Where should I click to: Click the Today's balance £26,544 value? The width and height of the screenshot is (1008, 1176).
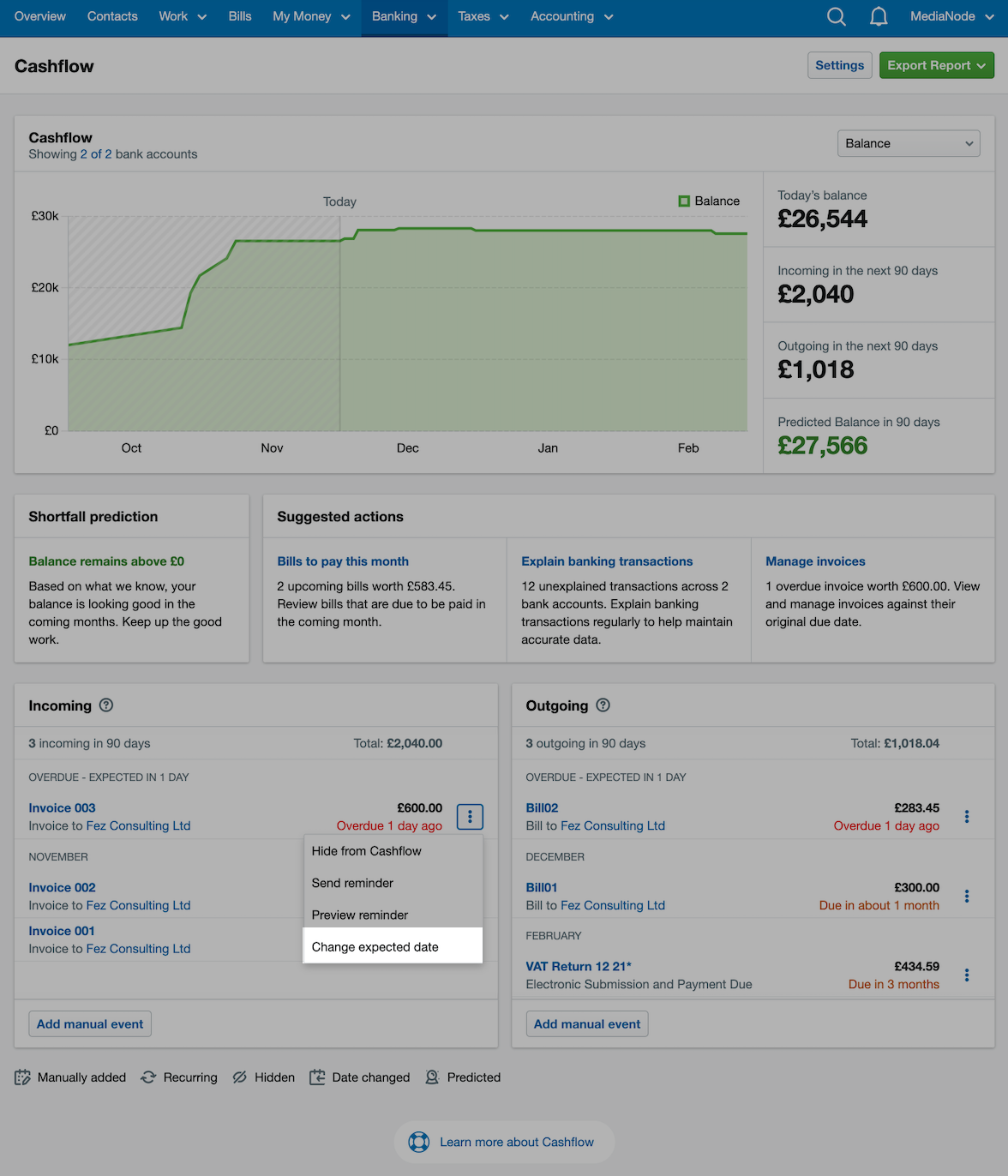pyautogui.click(x=822, y=219)
